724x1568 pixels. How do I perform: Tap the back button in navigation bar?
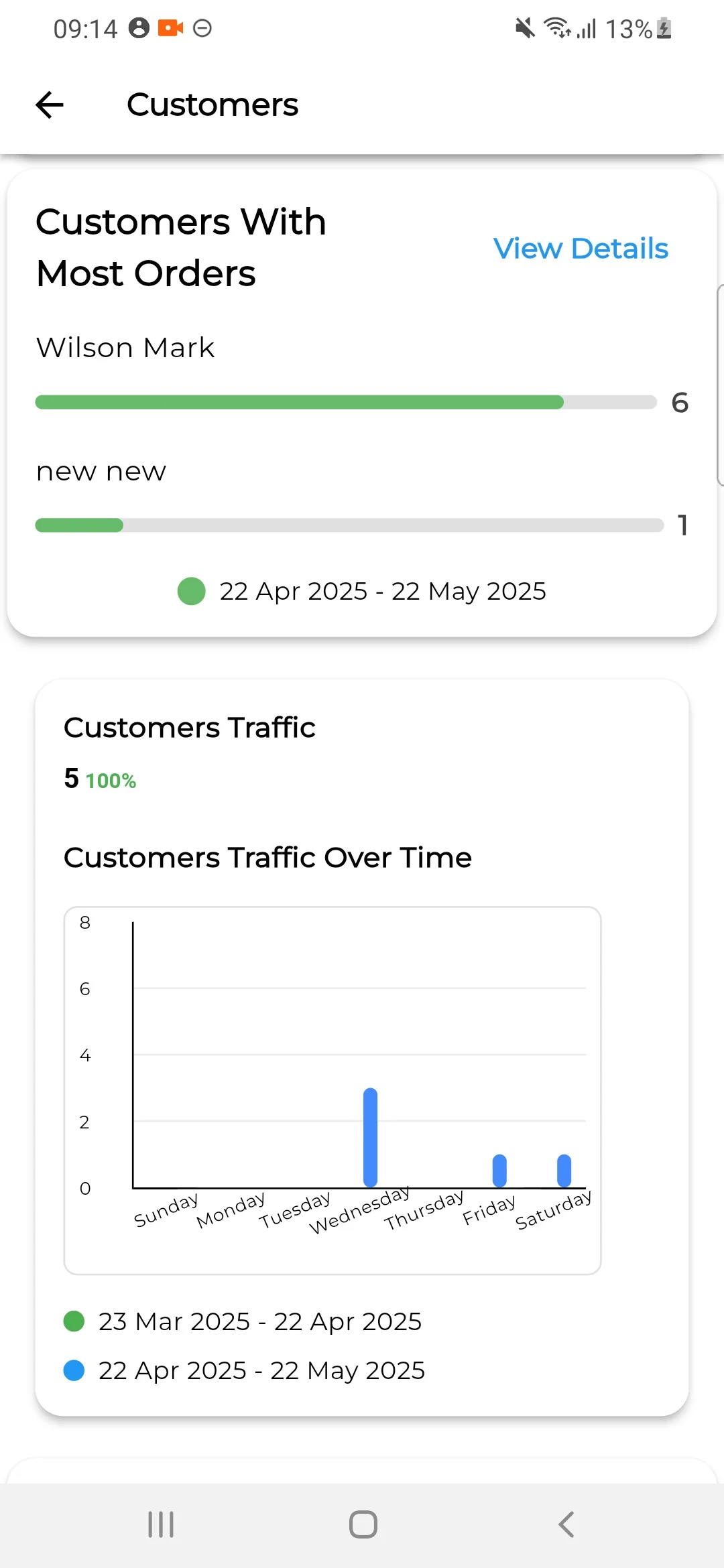coord(565,1525)
